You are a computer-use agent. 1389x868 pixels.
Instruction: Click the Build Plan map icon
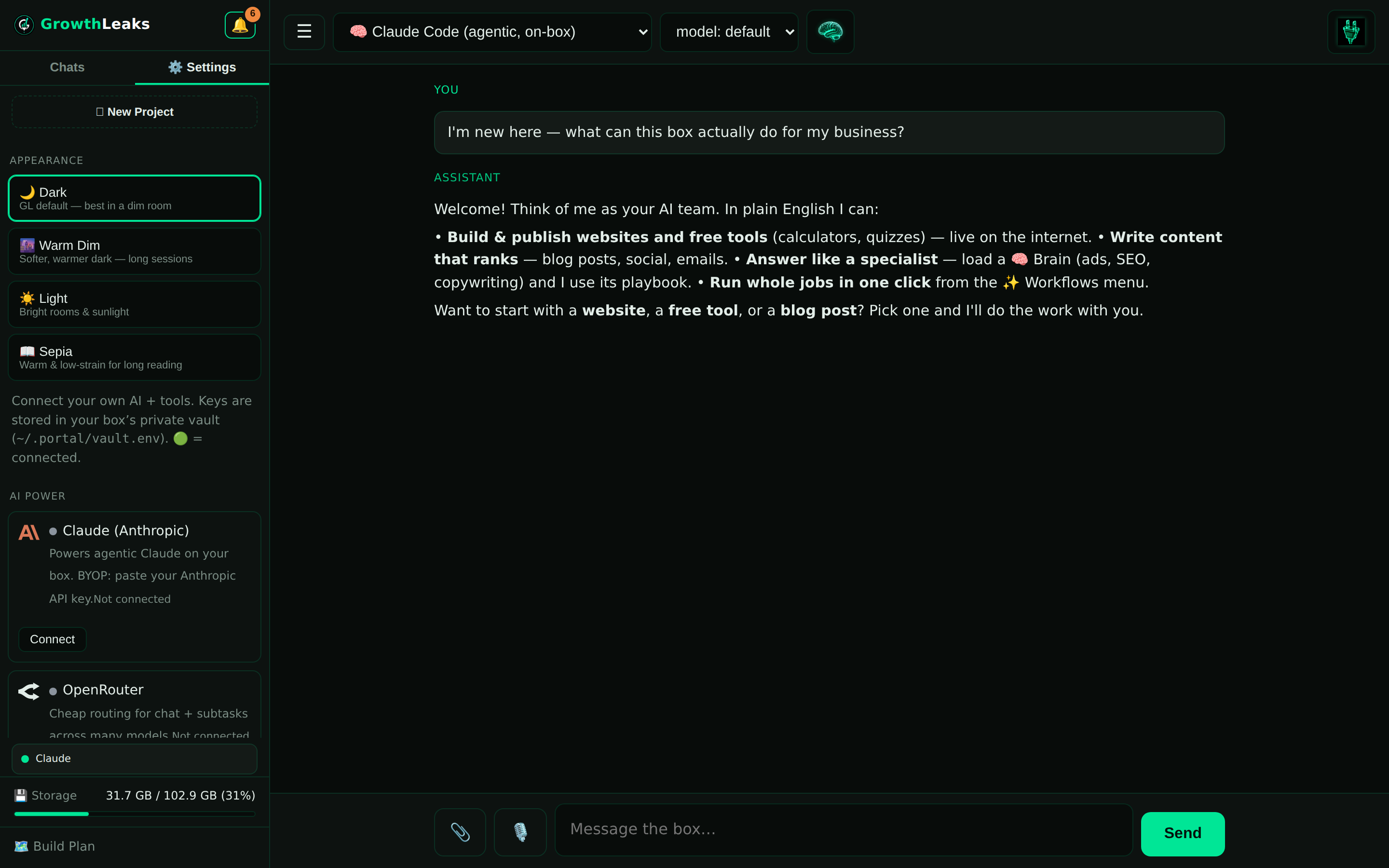(x=21, y=846)
